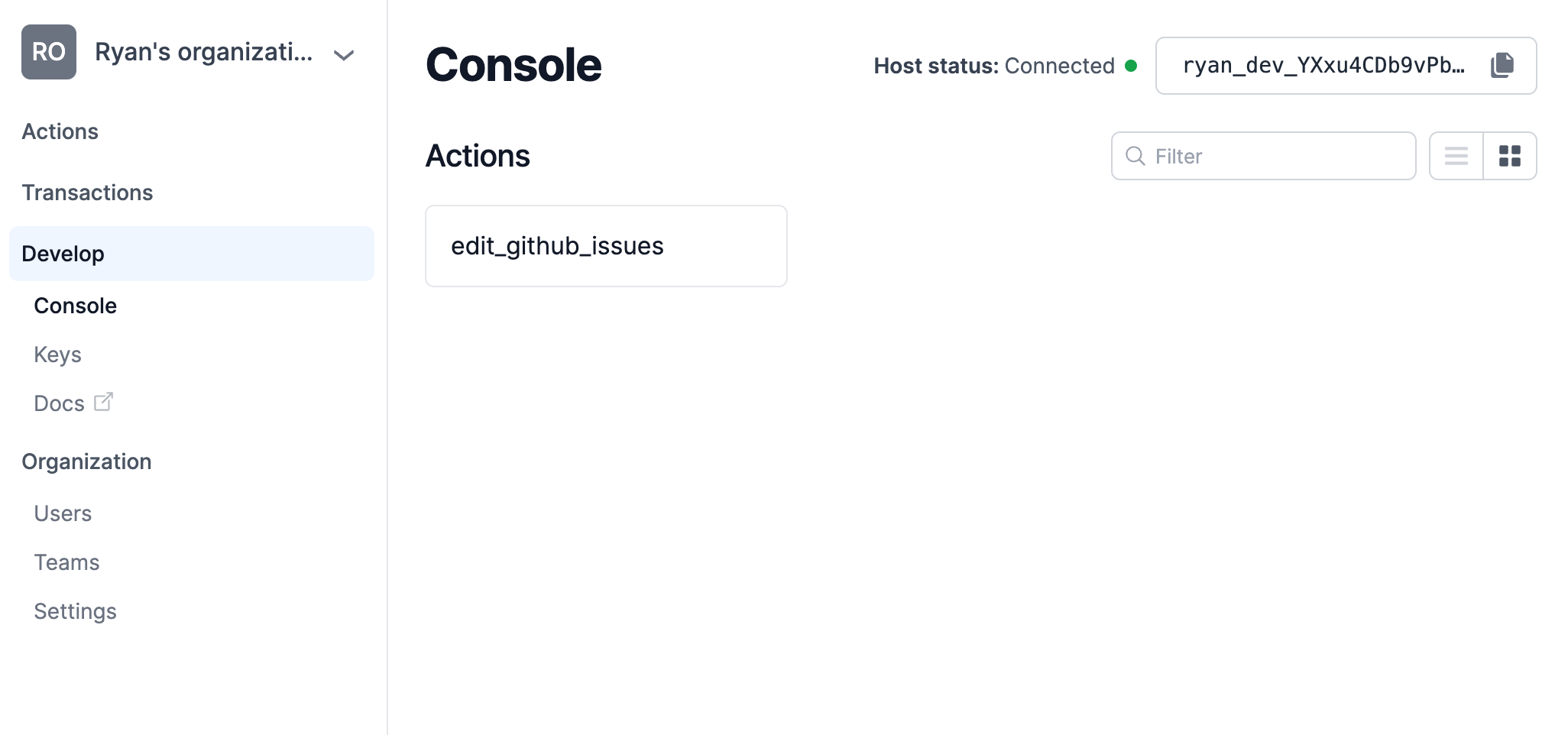Switch to list view layout
Image resolution: width=1568 pixels, height=735 pixels.
[x=1456, y=156]
